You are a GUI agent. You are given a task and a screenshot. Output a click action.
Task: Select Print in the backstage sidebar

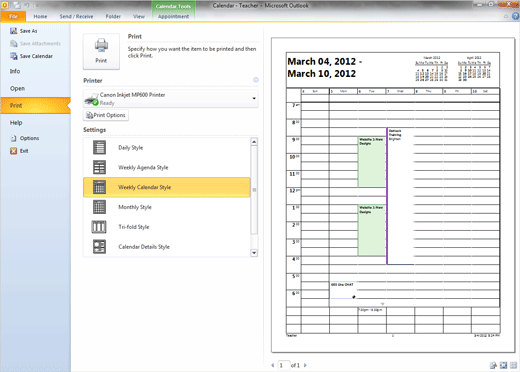coord(35,106)
